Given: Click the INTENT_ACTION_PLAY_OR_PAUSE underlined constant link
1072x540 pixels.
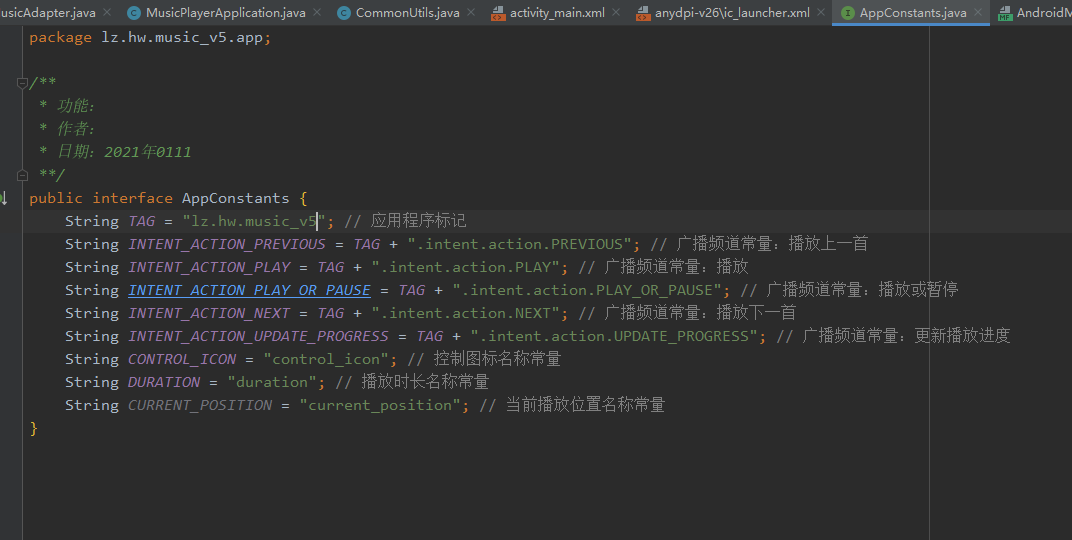Looking at the screenshot, I should [250, 290].
